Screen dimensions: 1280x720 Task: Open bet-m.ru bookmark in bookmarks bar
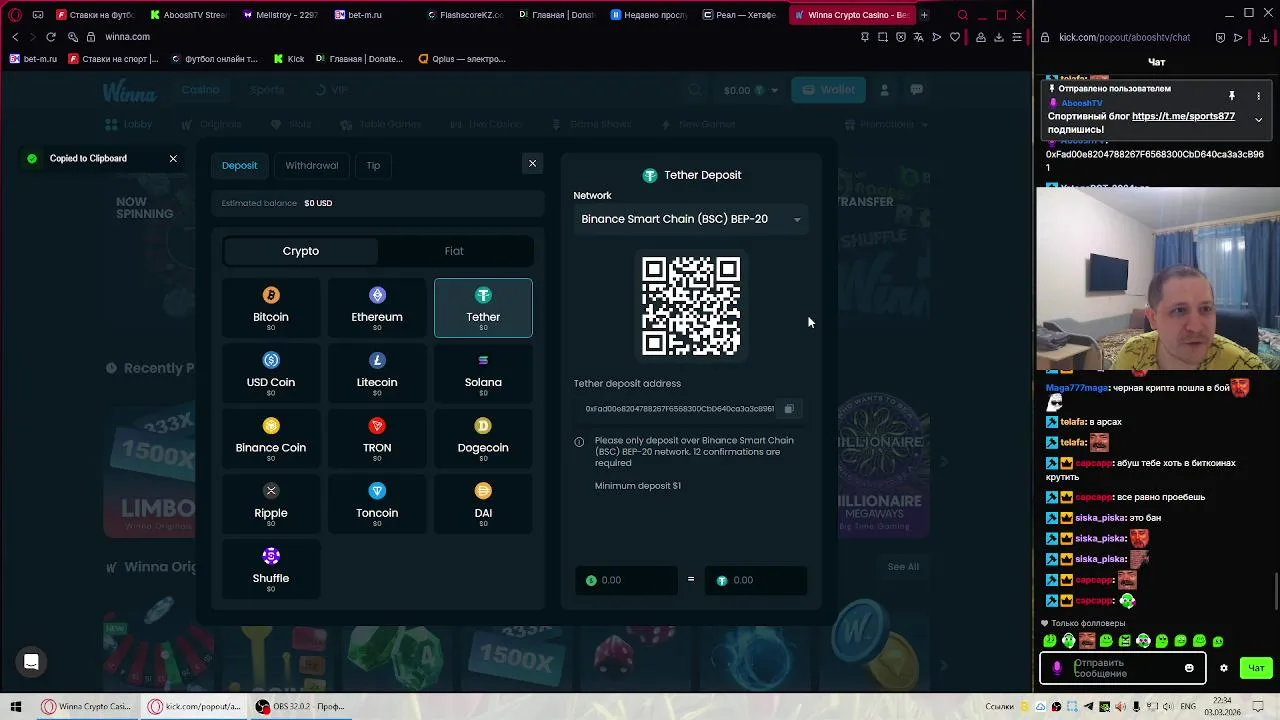[33, 59]
